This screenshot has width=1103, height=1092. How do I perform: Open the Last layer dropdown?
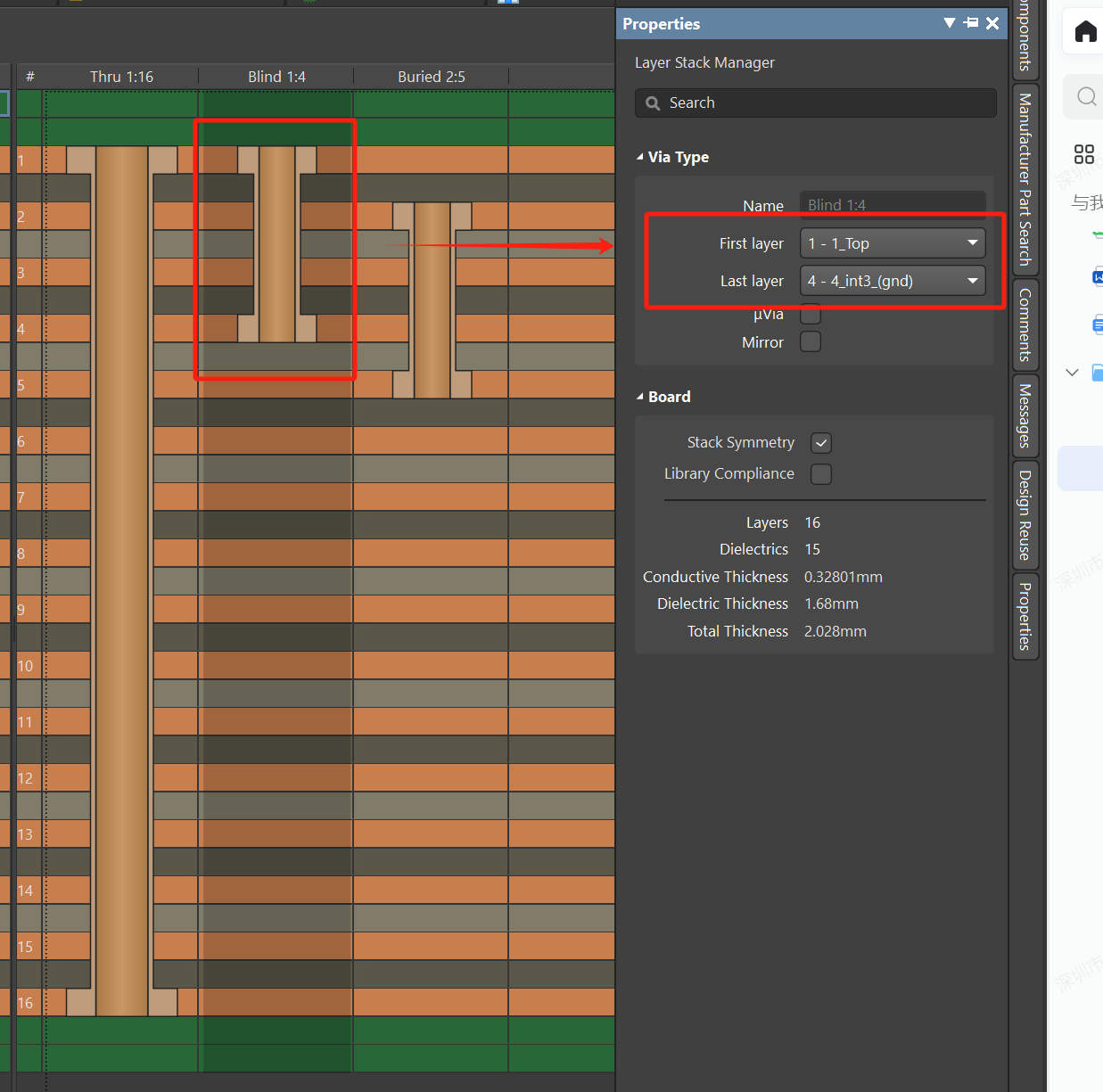click(893, 281)
